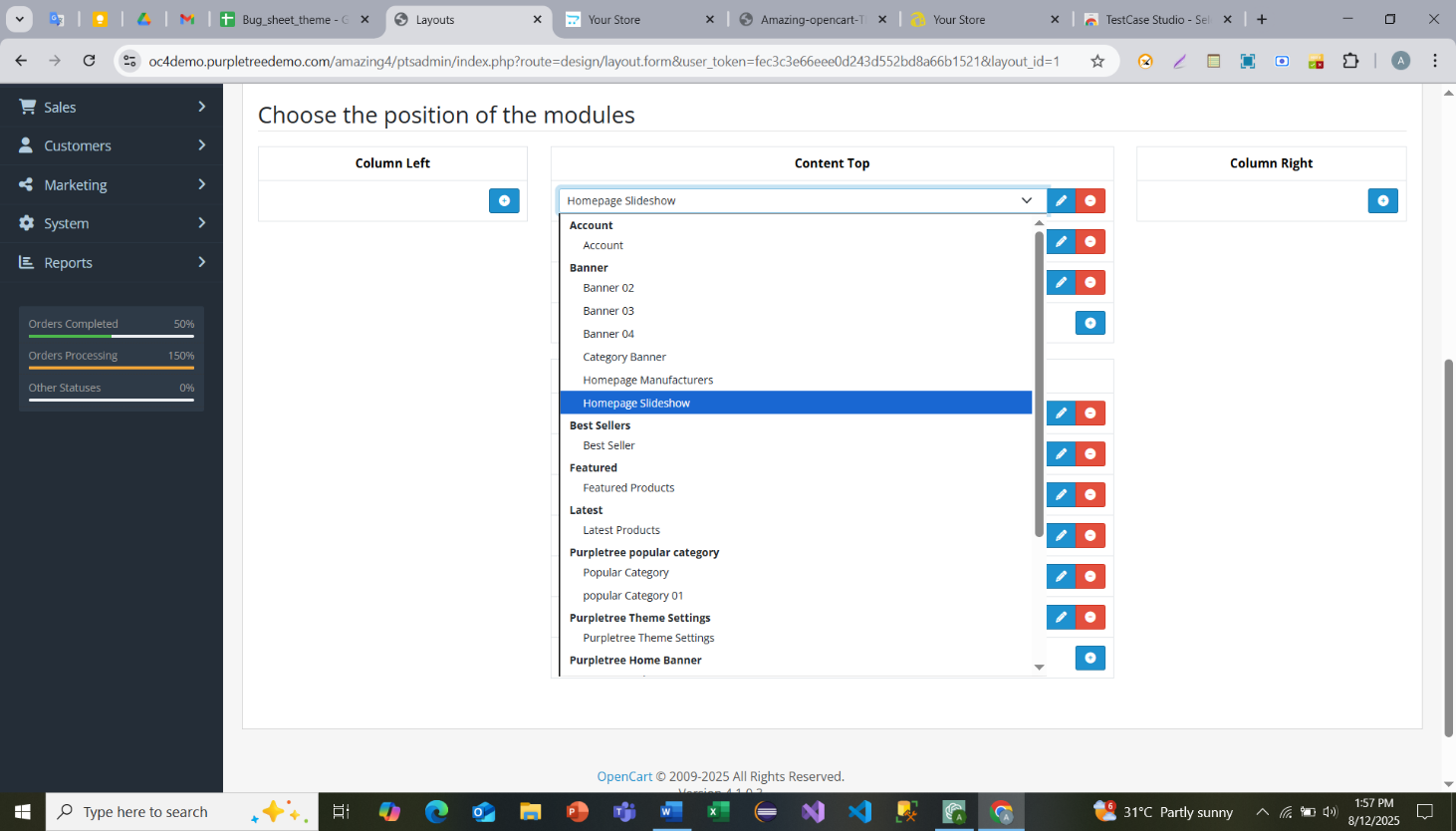Click the Orders Processing progress bar
This screenshot has height=831, width=1456.
pyautogui.click(x=112, y=369)
